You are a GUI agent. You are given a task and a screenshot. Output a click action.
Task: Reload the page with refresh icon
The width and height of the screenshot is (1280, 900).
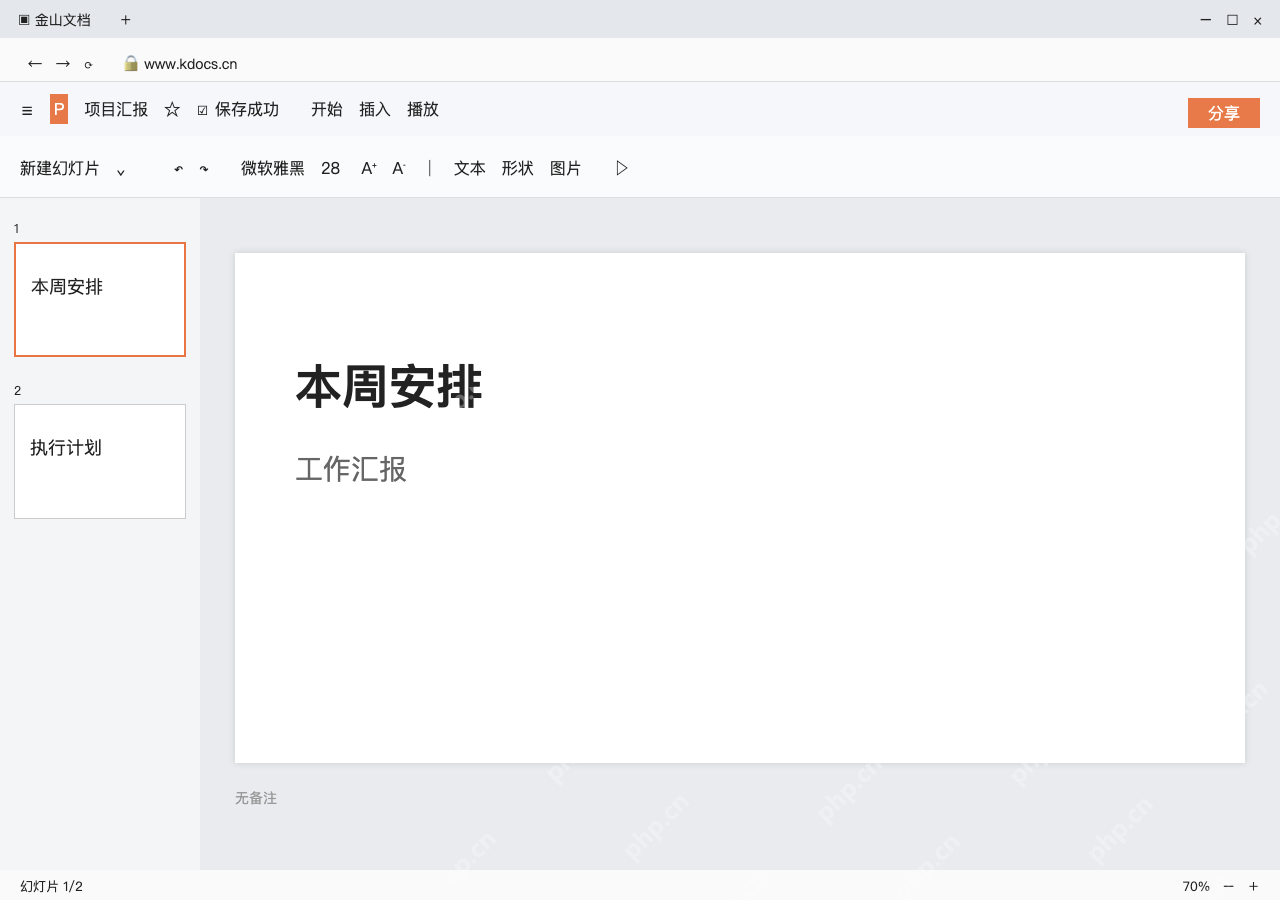[x=88, y=65]
